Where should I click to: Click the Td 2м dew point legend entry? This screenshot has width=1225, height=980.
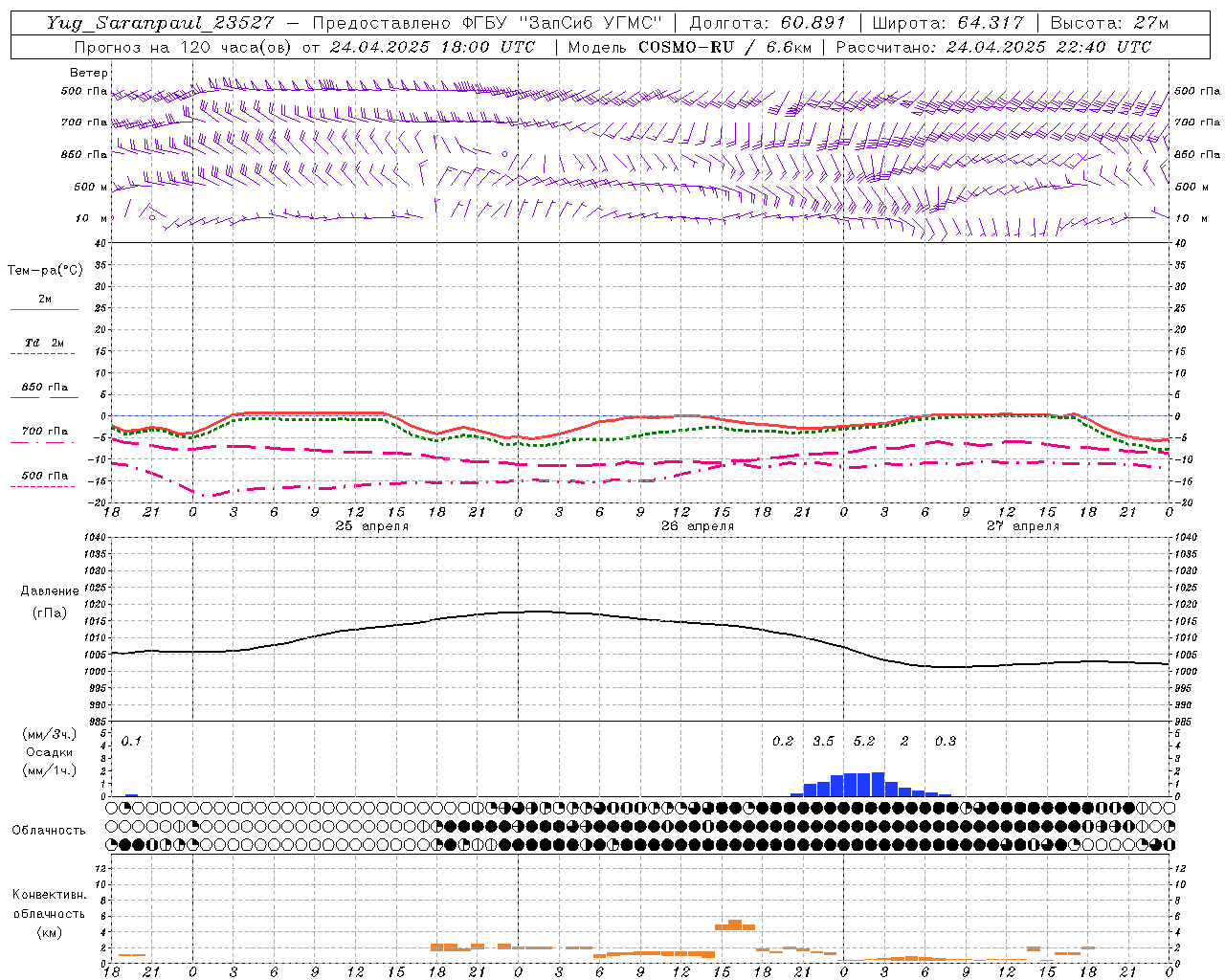click(x=44, y=343)
